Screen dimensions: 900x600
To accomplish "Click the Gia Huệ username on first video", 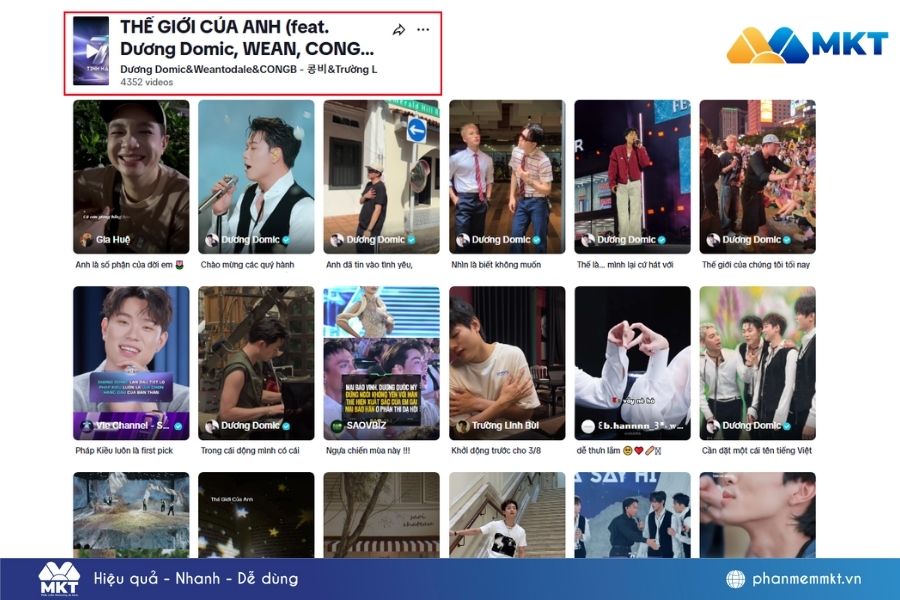I will (113, 239).
